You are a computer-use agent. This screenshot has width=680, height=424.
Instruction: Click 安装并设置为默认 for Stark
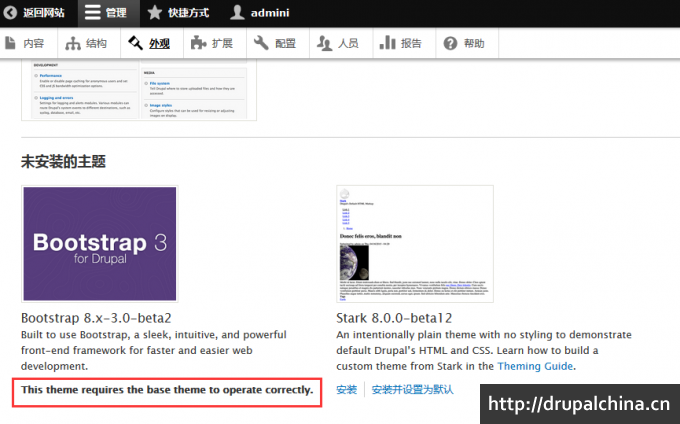[x=412, y=389]
